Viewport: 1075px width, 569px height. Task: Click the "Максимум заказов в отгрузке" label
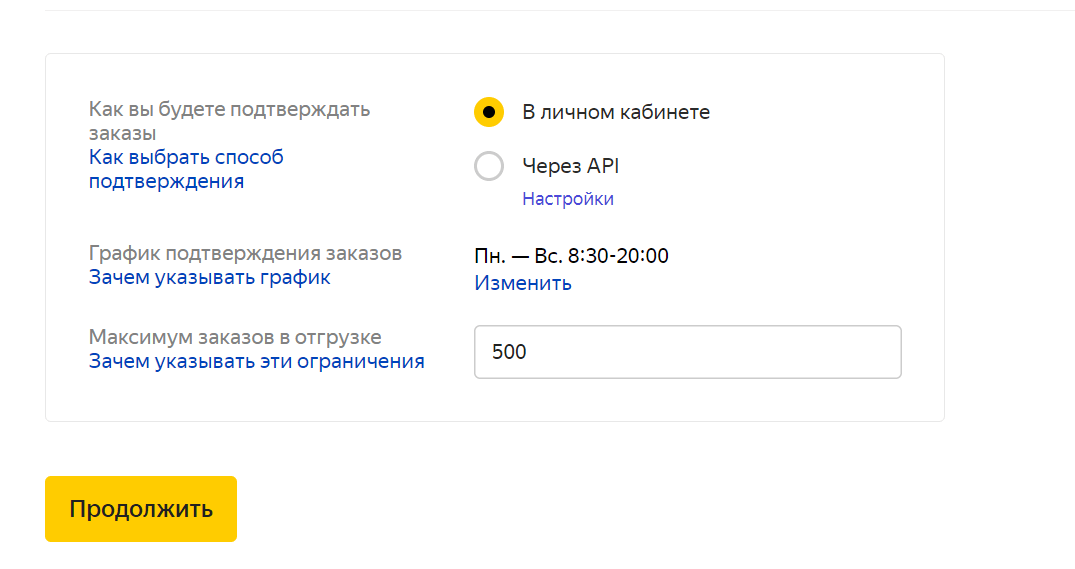coord(235,337)
